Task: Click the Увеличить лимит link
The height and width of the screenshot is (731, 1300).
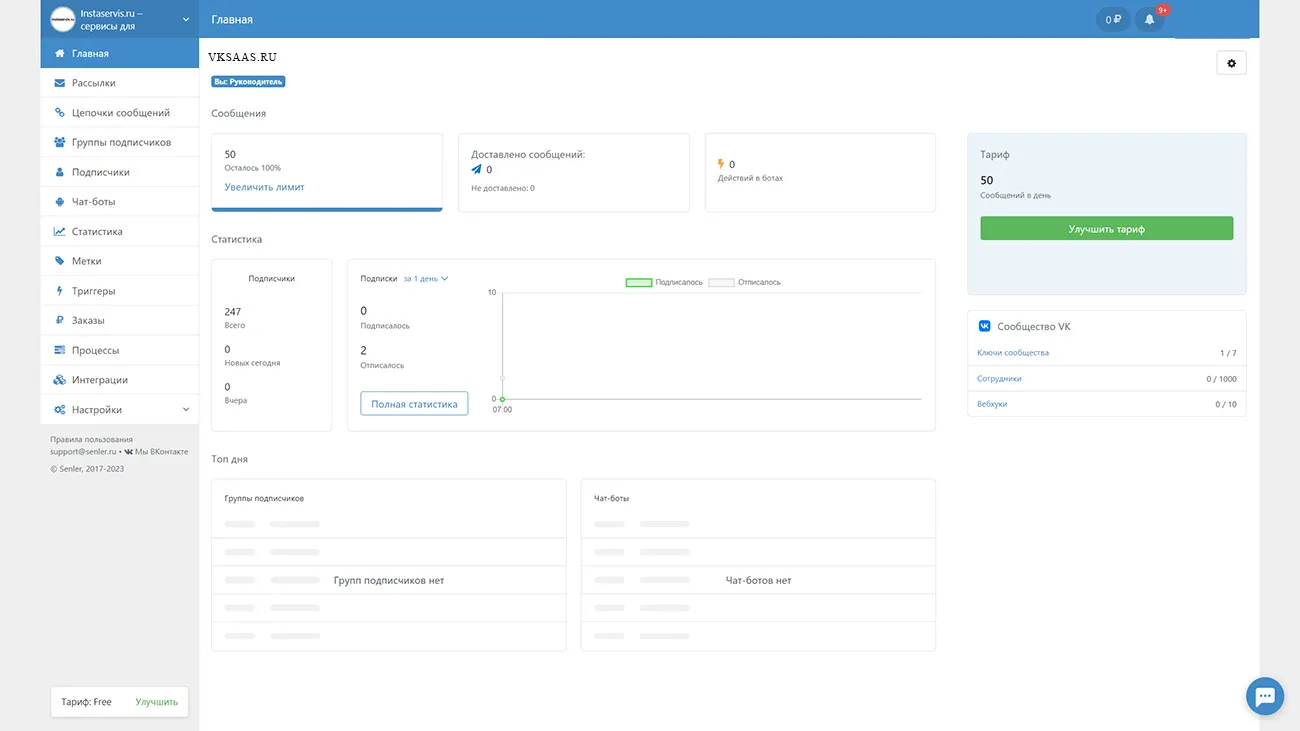Action: tap(264, 187)
